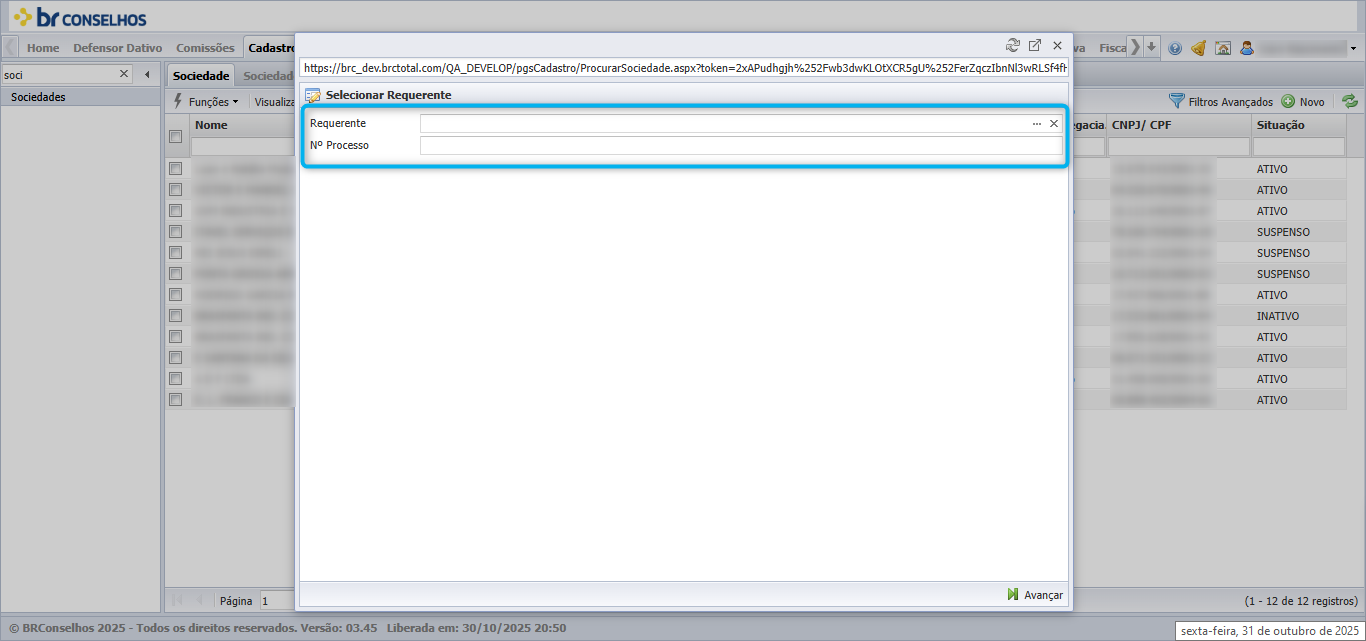Open the bell notifications icon
The height and width of the screenshot is (641, 1366).
[x=1198, y=47]
